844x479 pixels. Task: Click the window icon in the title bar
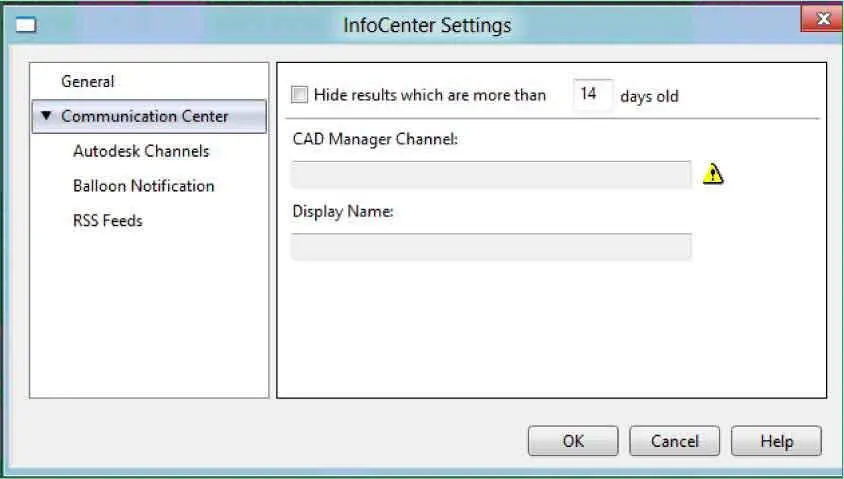point(26,25)
